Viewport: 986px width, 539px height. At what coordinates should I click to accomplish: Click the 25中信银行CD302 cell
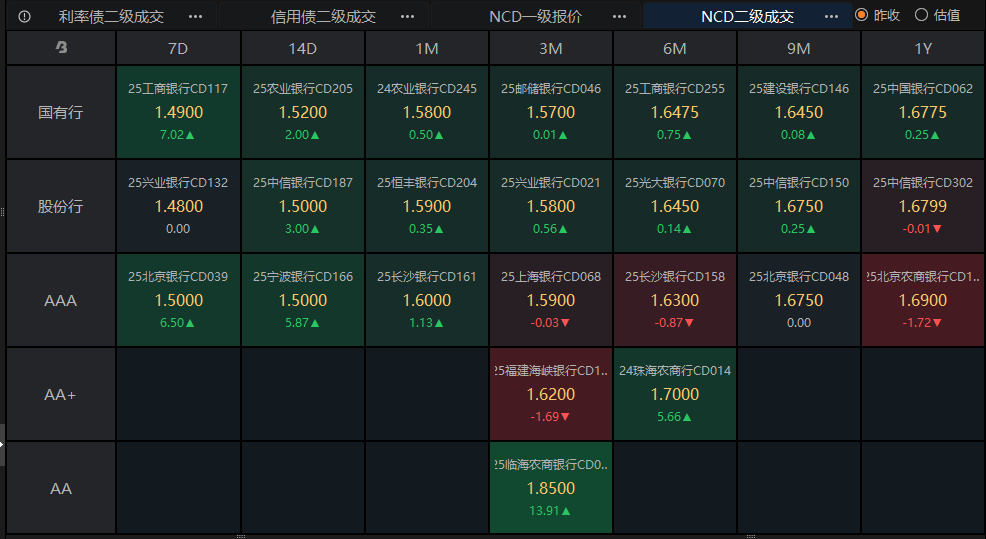tap(922, 206)
